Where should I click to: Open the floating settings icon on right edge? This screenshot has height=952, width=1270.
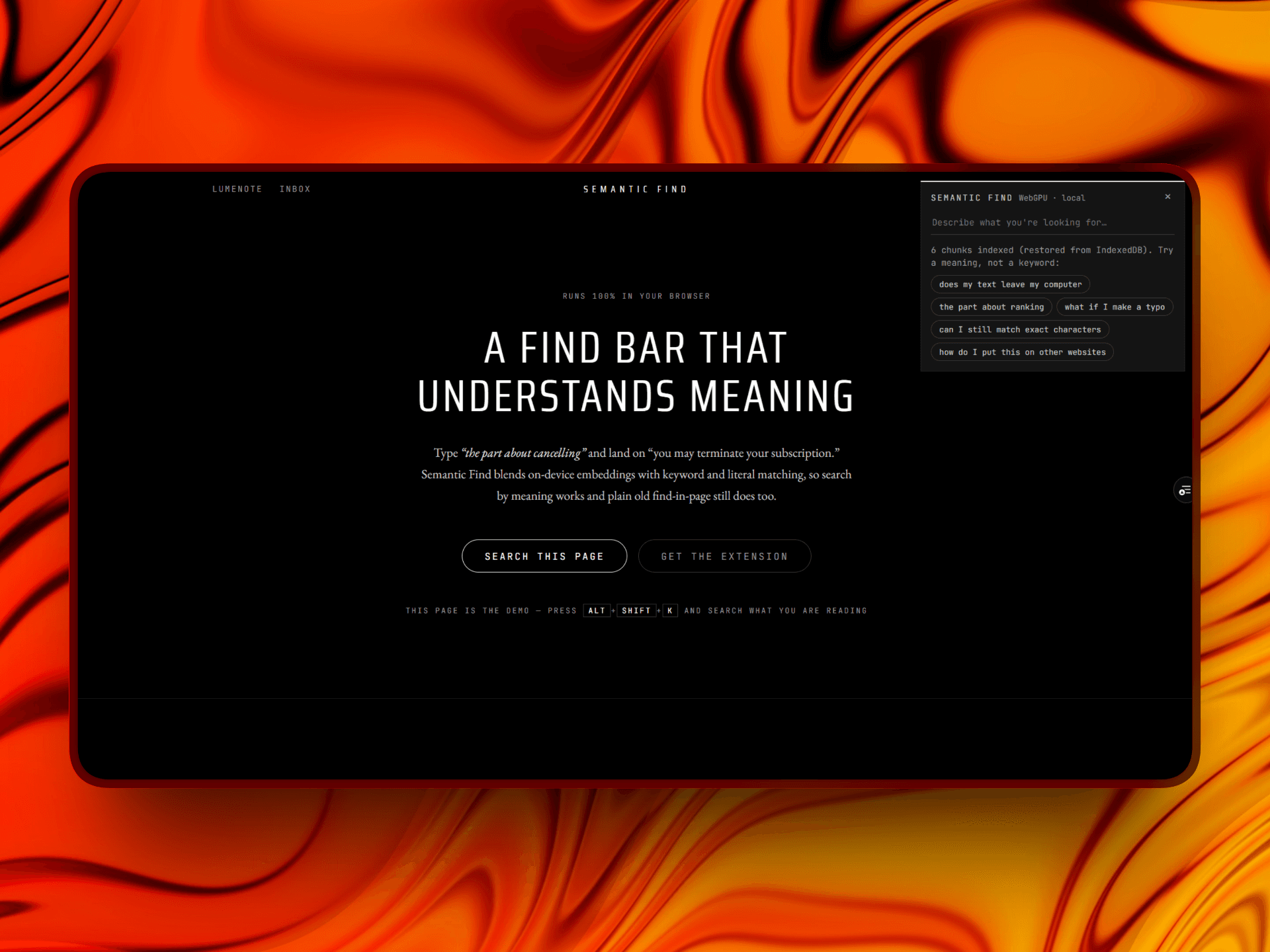click(x=1183, y=490)
